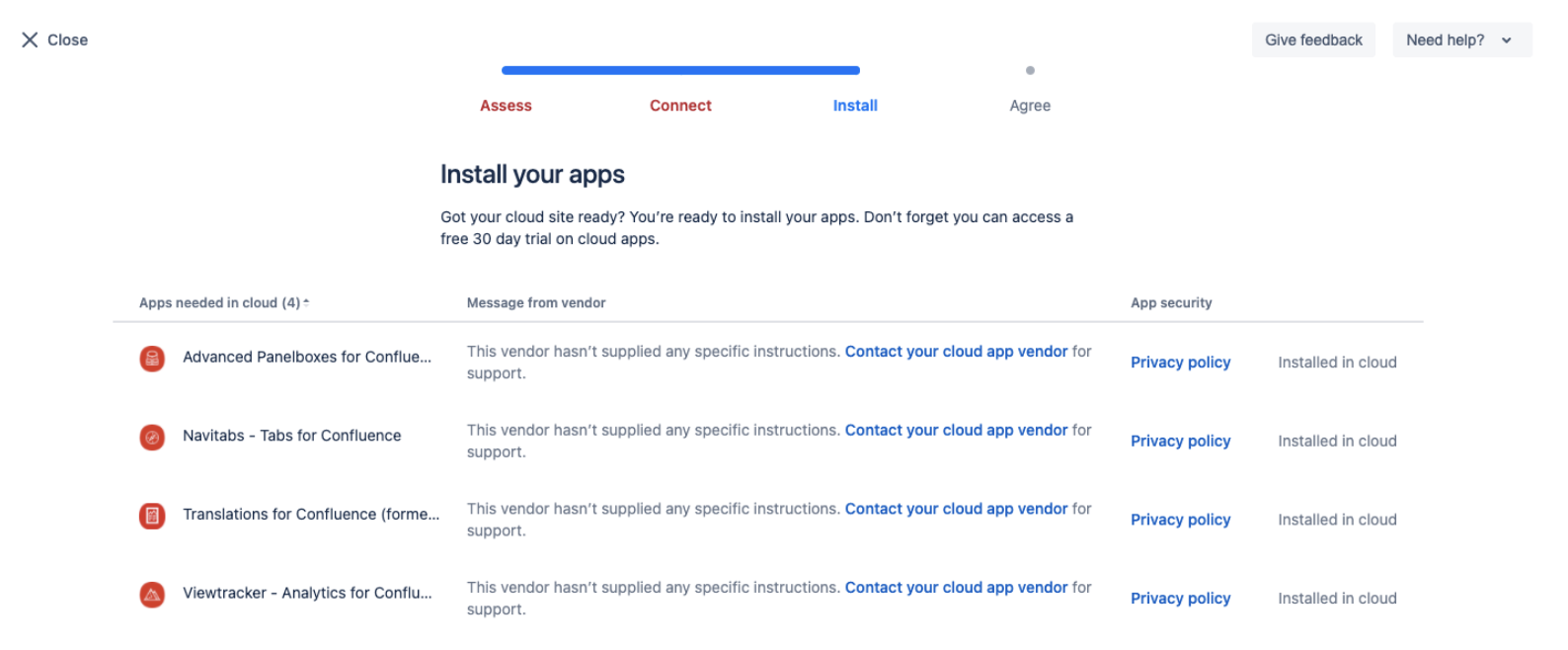The height and width of the screenshot is (650, 1568).
Task: Contact cloud app vendor for Translations app
Action: (956, 509)
